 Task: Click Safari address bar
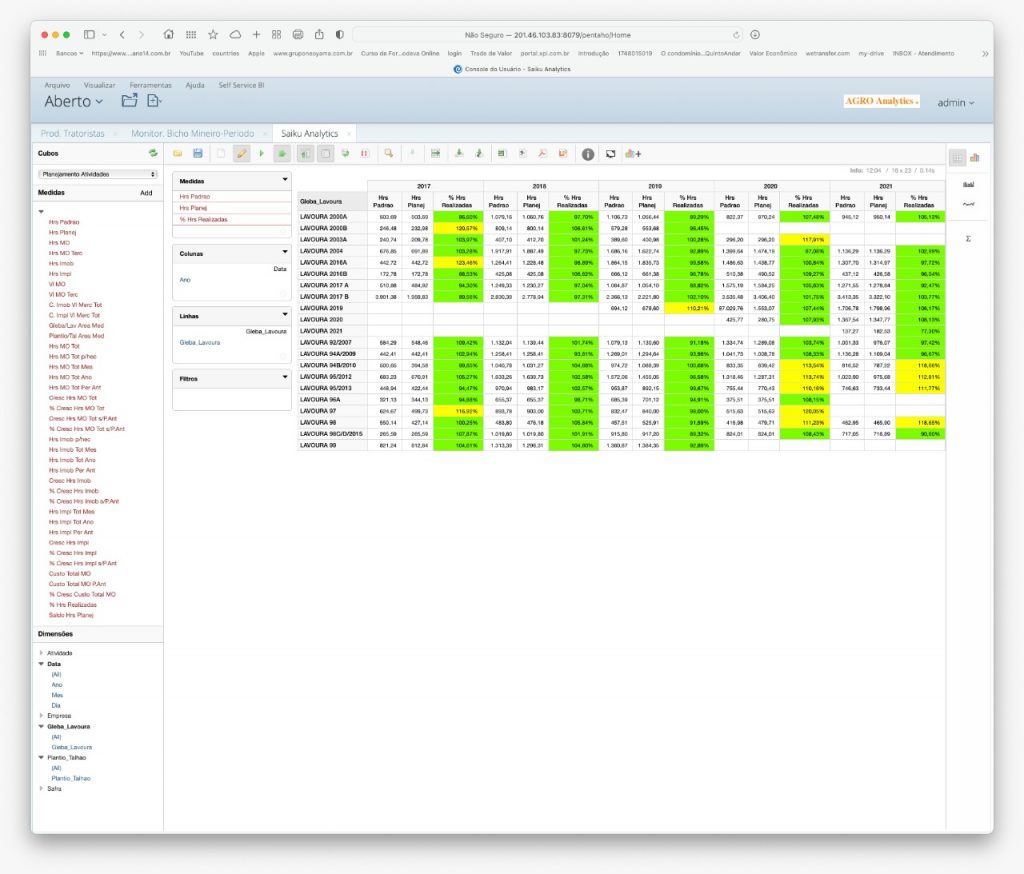coord(547,35)
